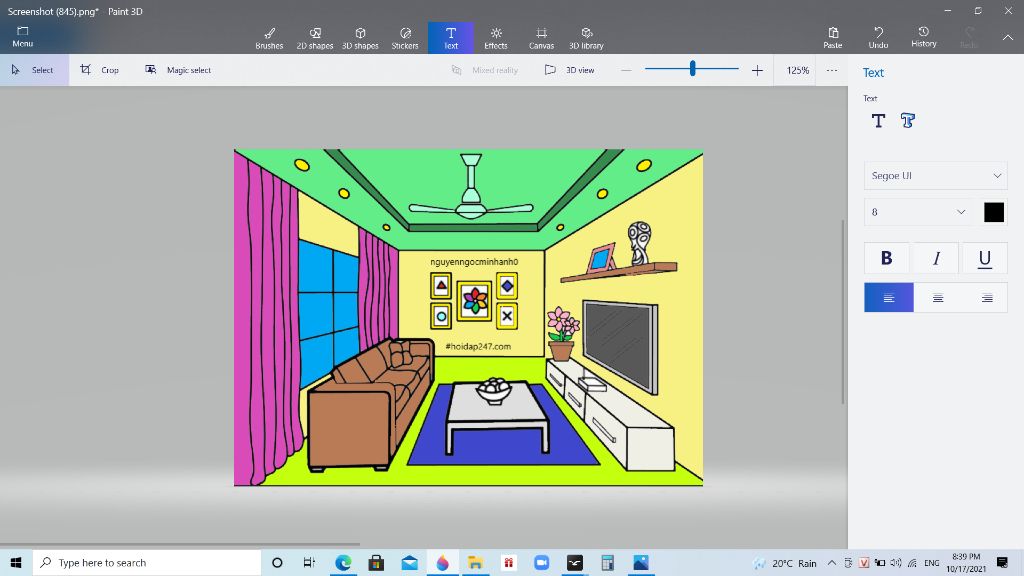Select the 3D text option

coord(908,121)
